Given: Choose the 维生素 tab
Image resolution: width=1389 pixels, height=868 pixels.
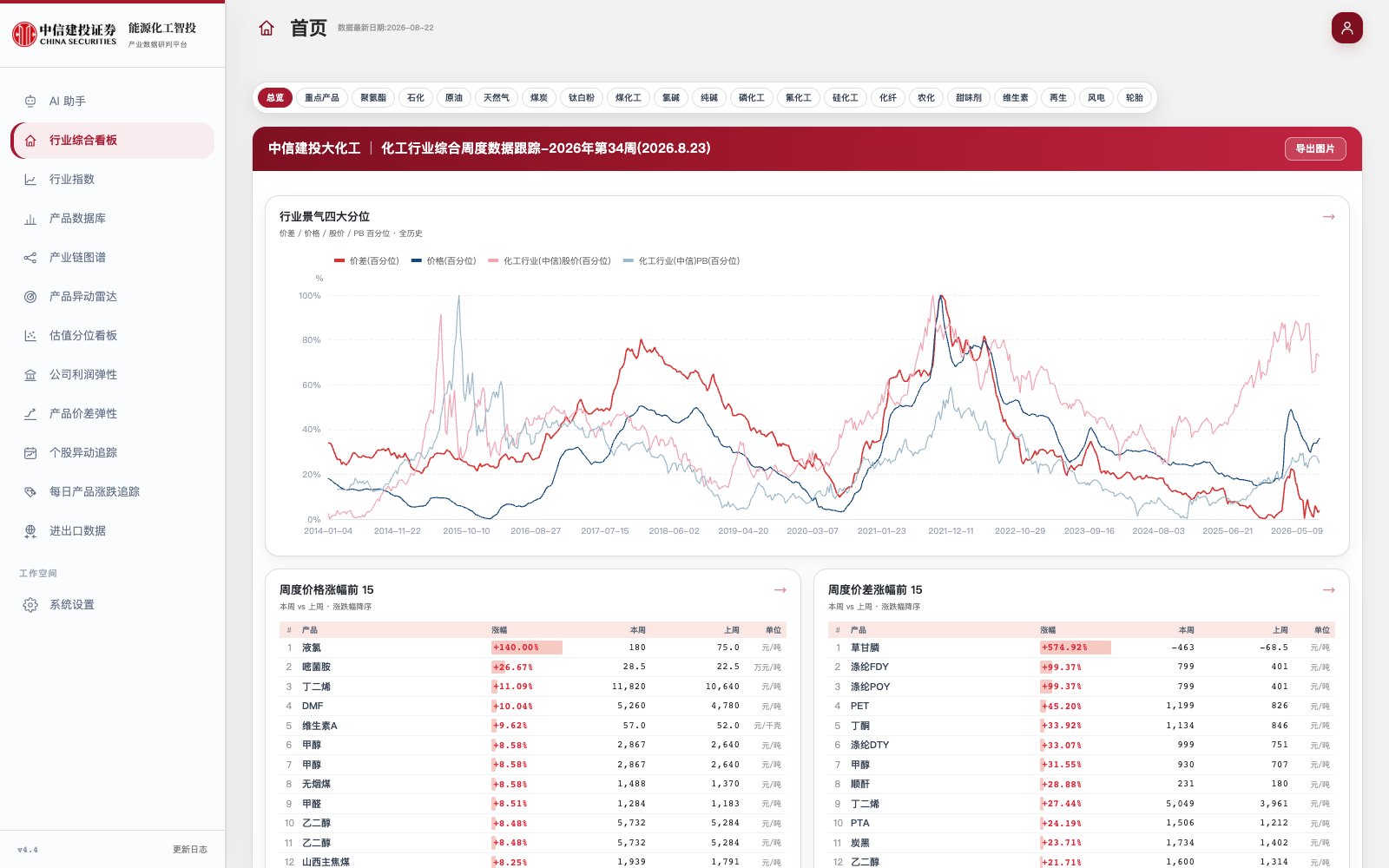Looking at the screenshot, I should (x=1016, y=98).
